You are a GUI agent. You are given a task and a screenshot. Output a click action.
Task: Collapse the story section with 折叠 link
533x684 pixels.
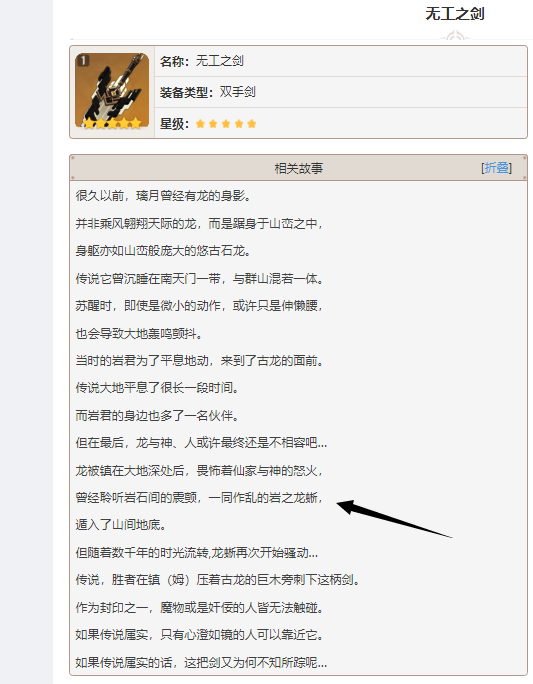point(497,168)
